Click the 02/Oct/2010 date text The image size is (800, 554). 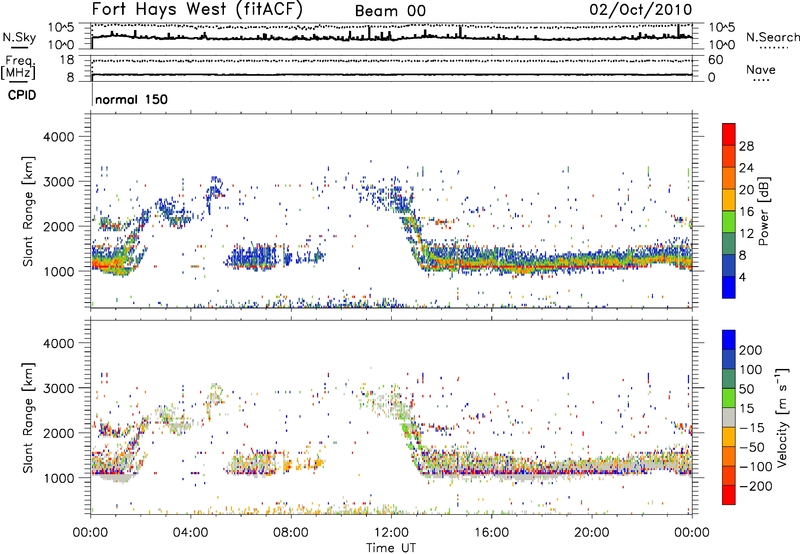pos(641,10)
